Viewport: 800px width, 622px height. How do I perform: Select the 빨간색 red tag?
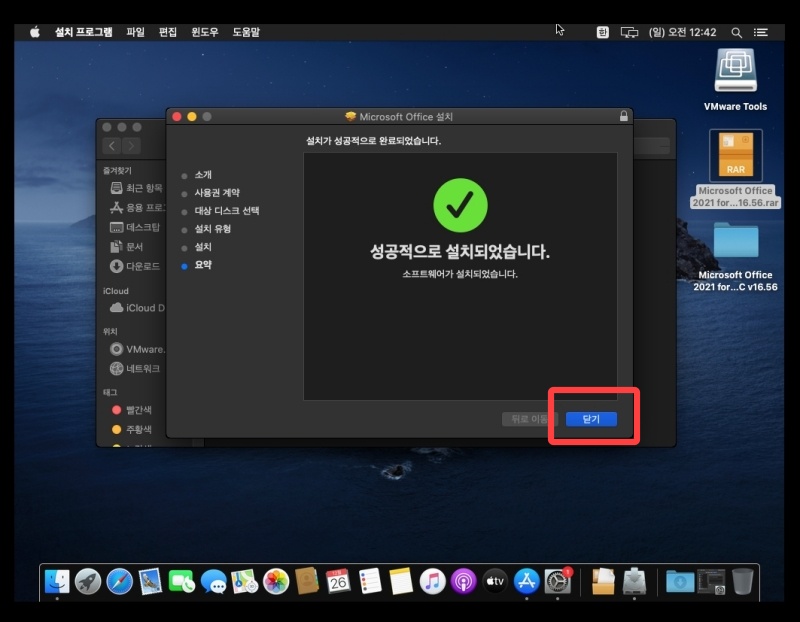[x=132, y=410]
